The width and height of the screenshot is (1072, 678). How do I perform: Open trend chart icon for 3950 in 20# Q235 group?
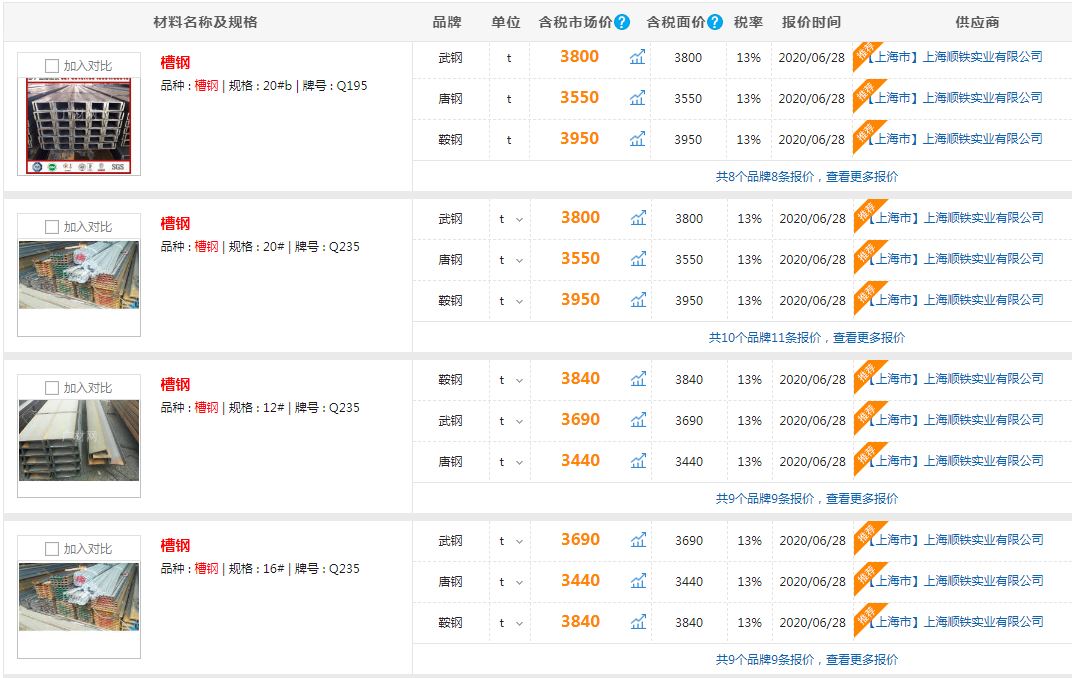[x=638, y=300]
